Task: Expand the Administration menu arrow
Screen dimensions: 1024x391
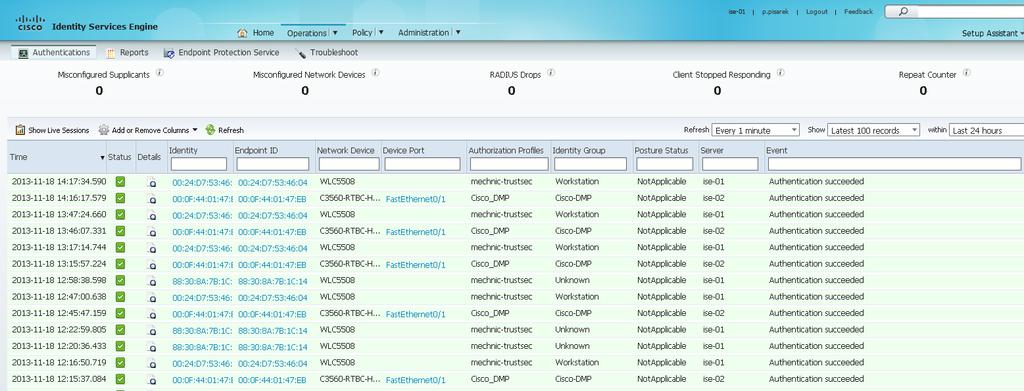Action: point(458,32)
